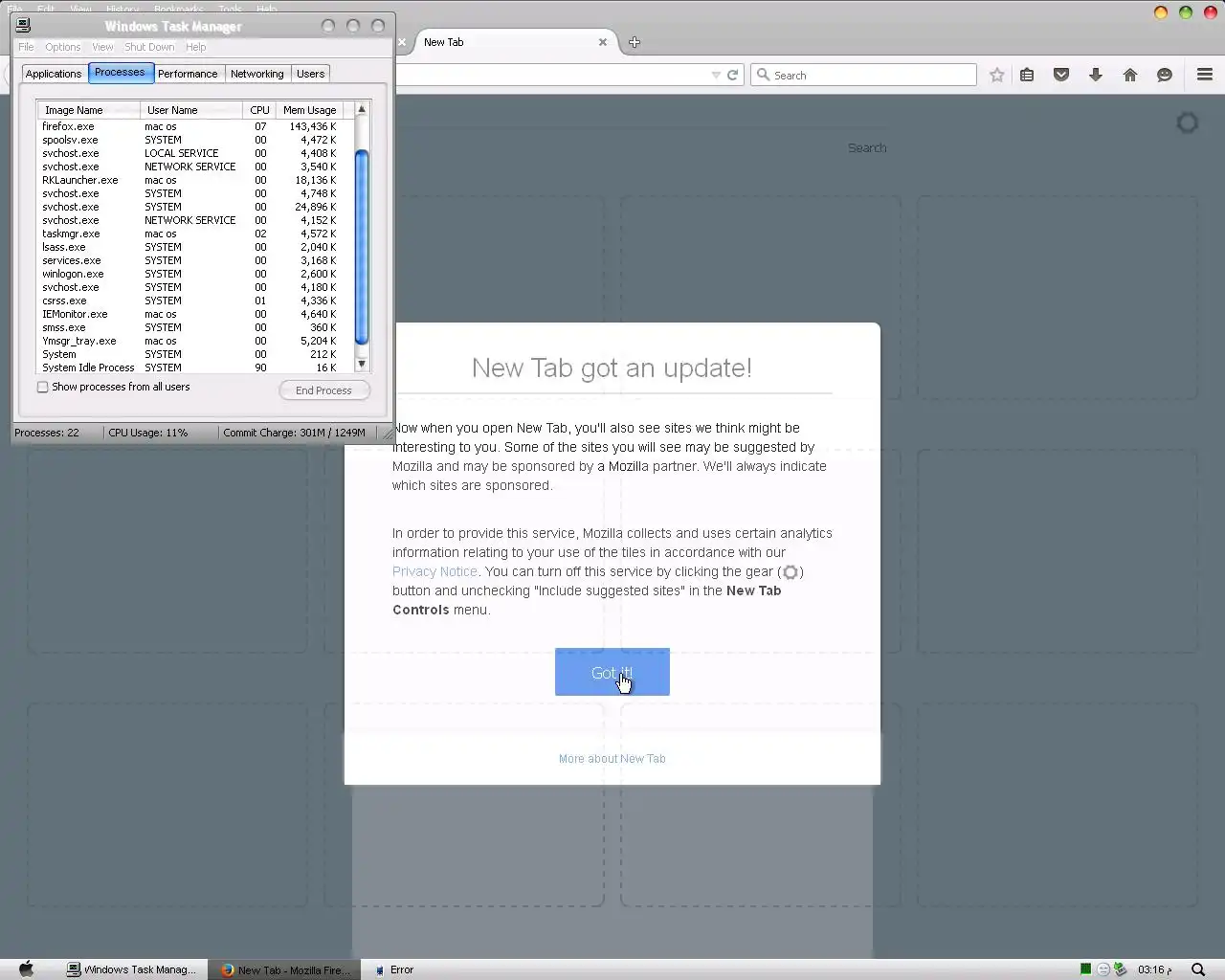Open the URL bar history dropdown arrow
The image size is (1225, 980).
(x=716, y=75)
